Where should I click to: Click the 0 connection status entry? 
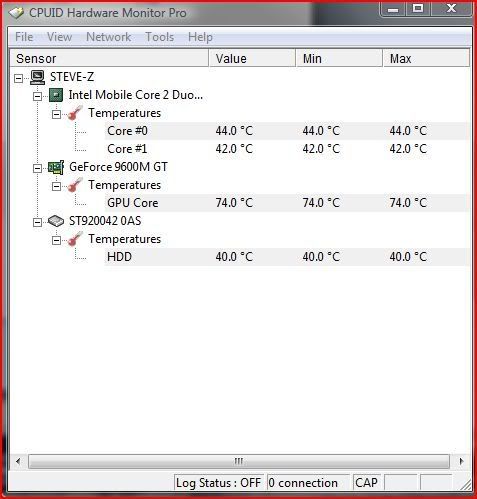(308, 483)
